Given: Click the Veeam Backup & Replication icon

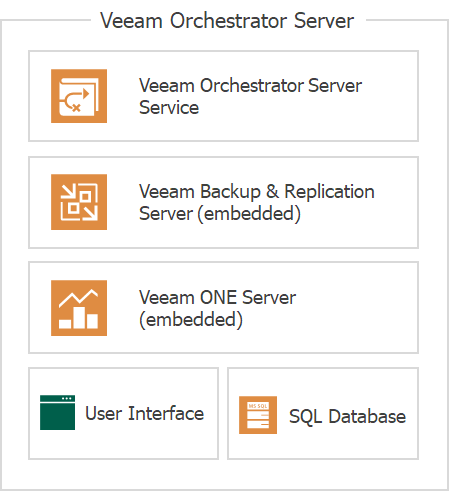Looking at the screenshot, I should (79, 202).
